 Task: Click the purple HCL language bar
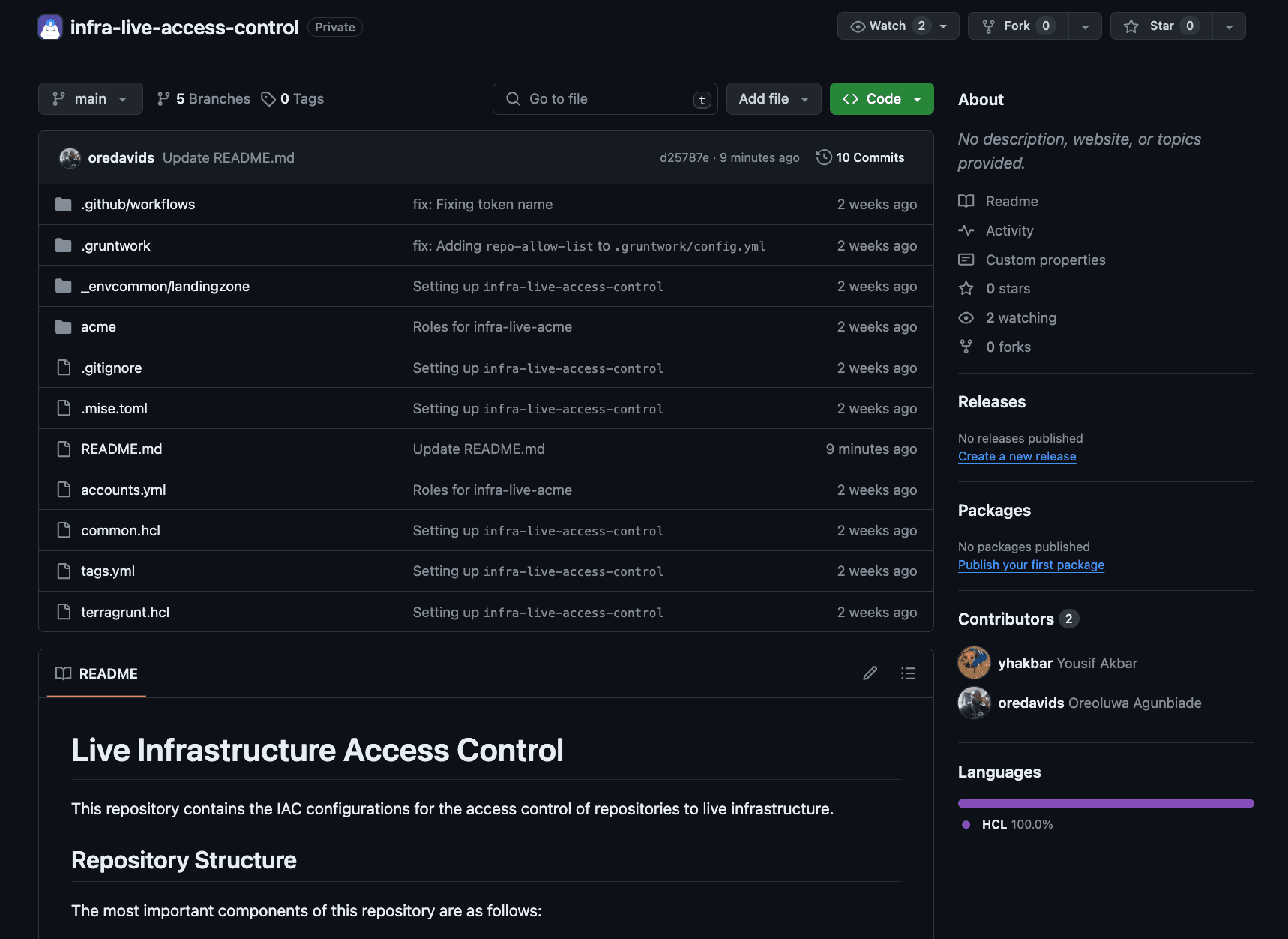pyautogui.click(x=1105, y=803)
